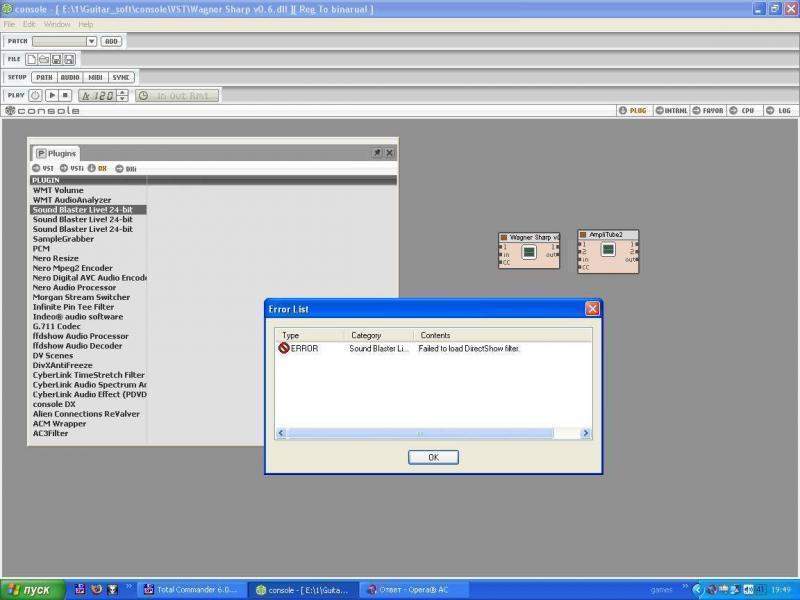Switch to Total Commander in taskbar
The width and height of the screenshot is (800, 600).
click(x=192, y=590)
